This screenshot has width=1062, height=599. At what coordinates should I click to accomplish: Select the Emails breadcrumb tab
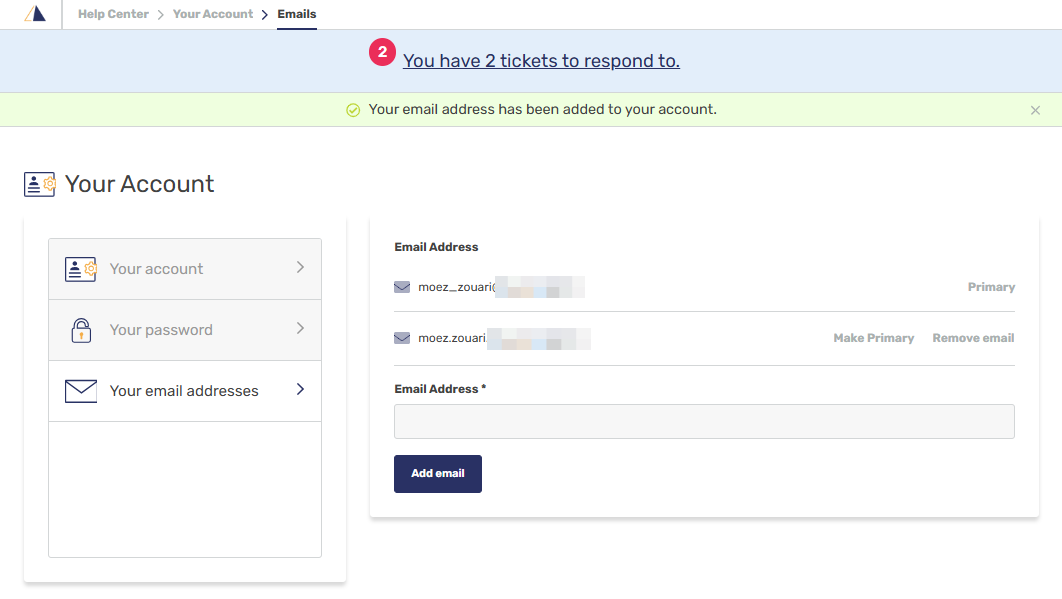(297, 14)
